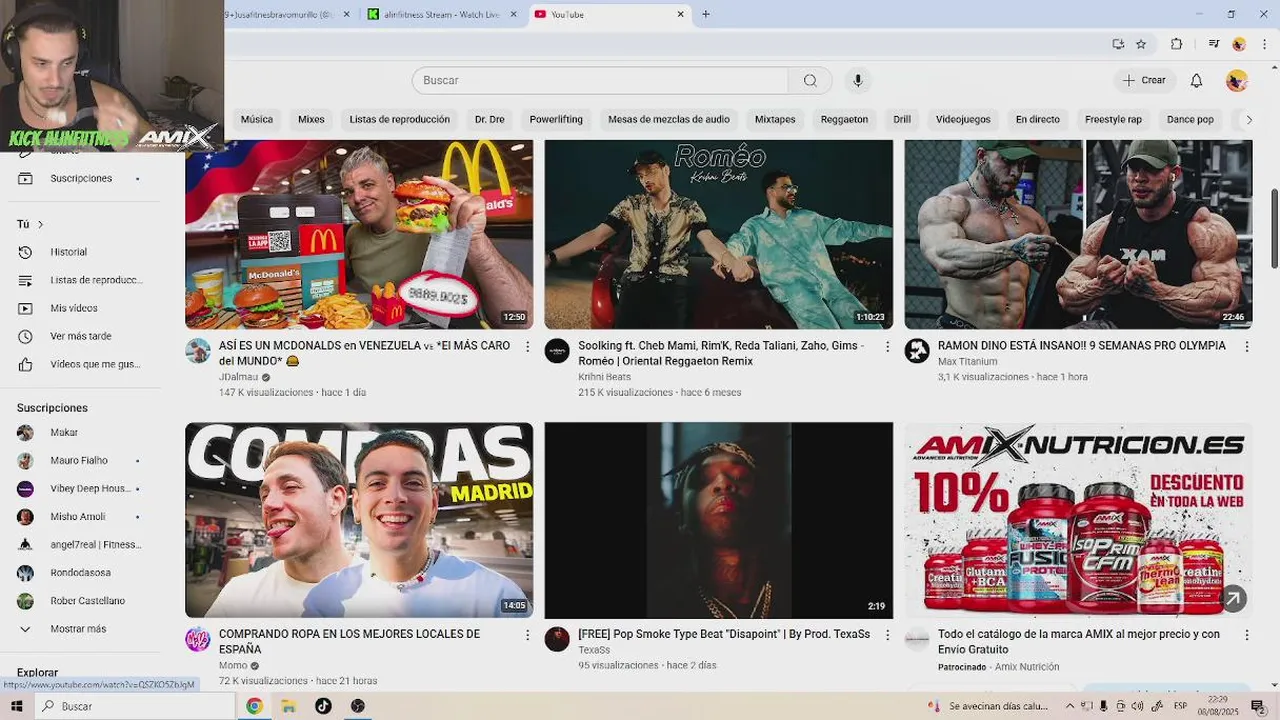Open Chrome three-dot menu

[1262, 44]
